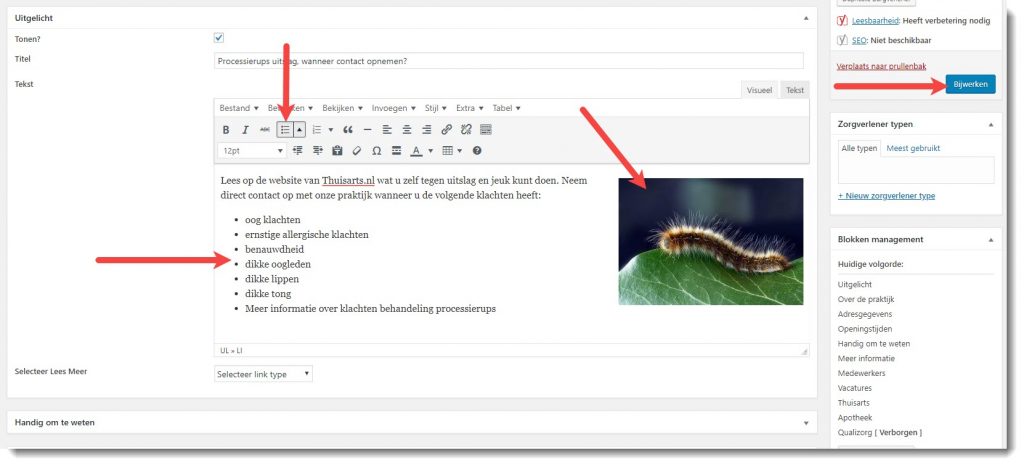
Task: Click 'dikke oogleden' list item in editor
Action: tap(278, 264)
